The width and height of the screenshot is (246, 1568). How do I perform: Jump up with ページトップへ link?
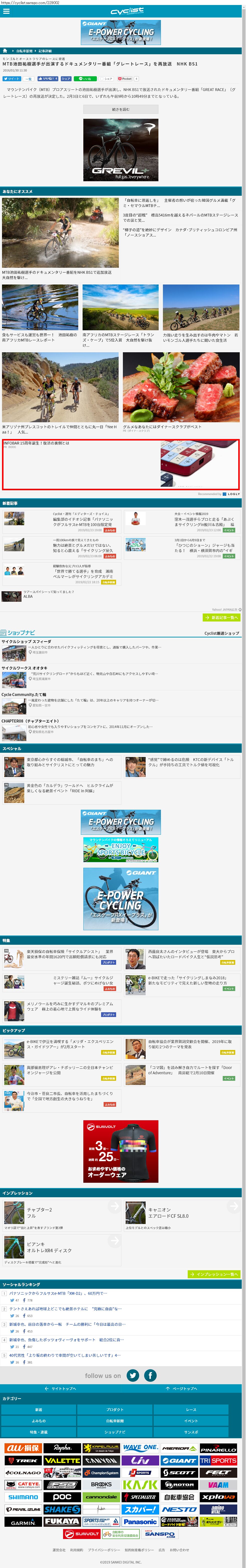181,1388
